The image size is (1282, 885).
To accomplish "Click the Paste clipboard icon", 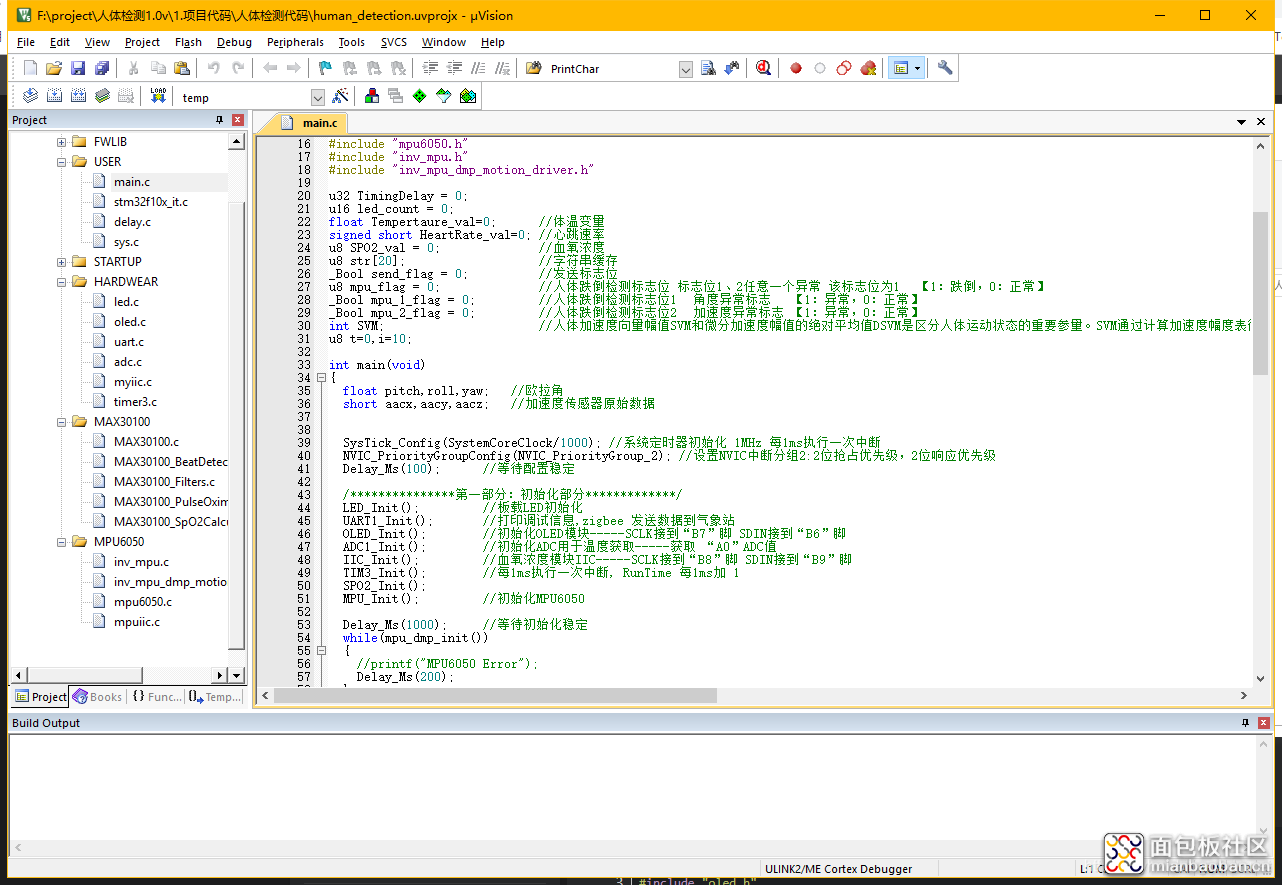I will click(181, 68).
